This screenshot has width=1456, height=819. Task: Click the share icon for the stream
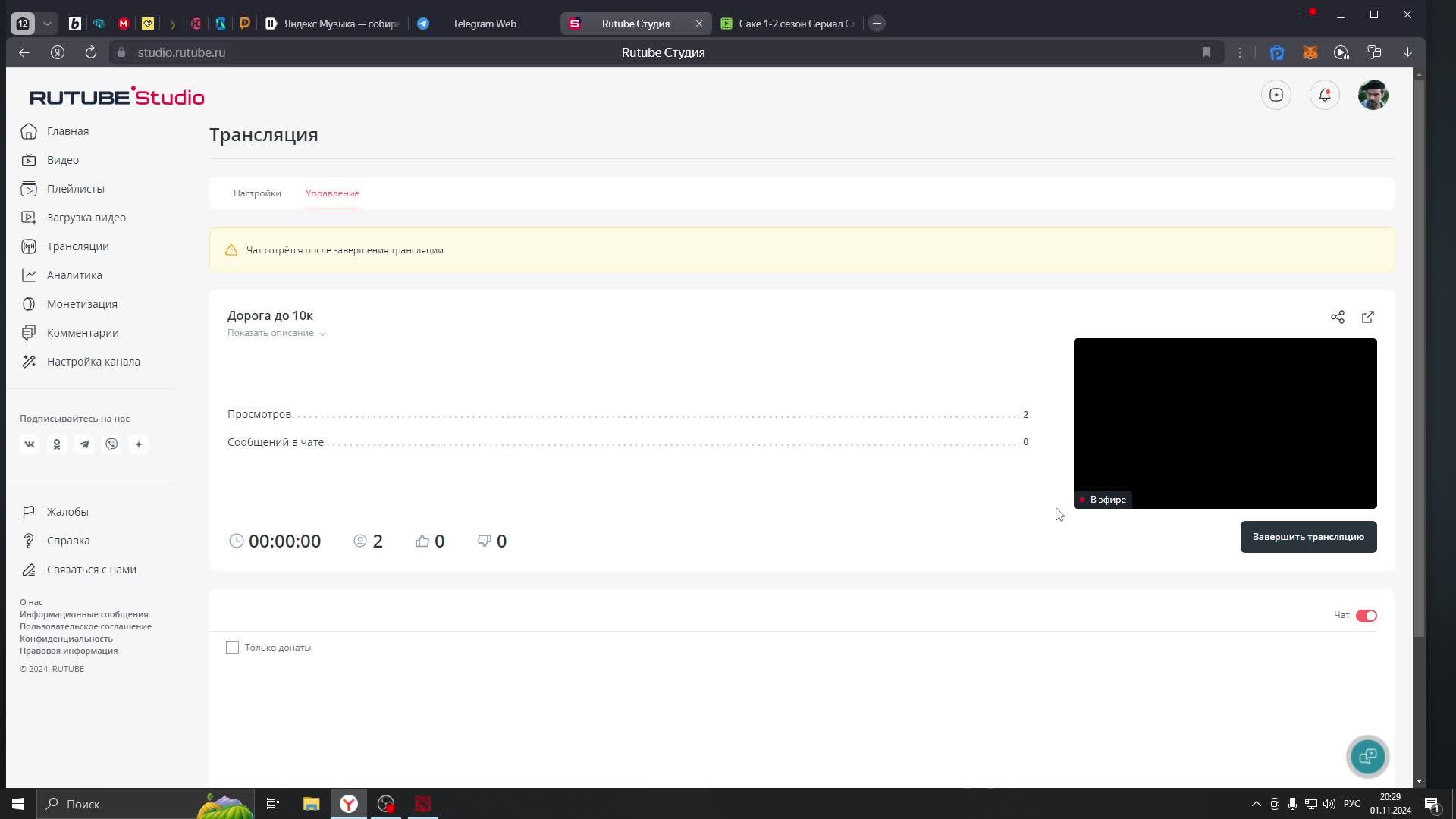(x=1337, y=317)
